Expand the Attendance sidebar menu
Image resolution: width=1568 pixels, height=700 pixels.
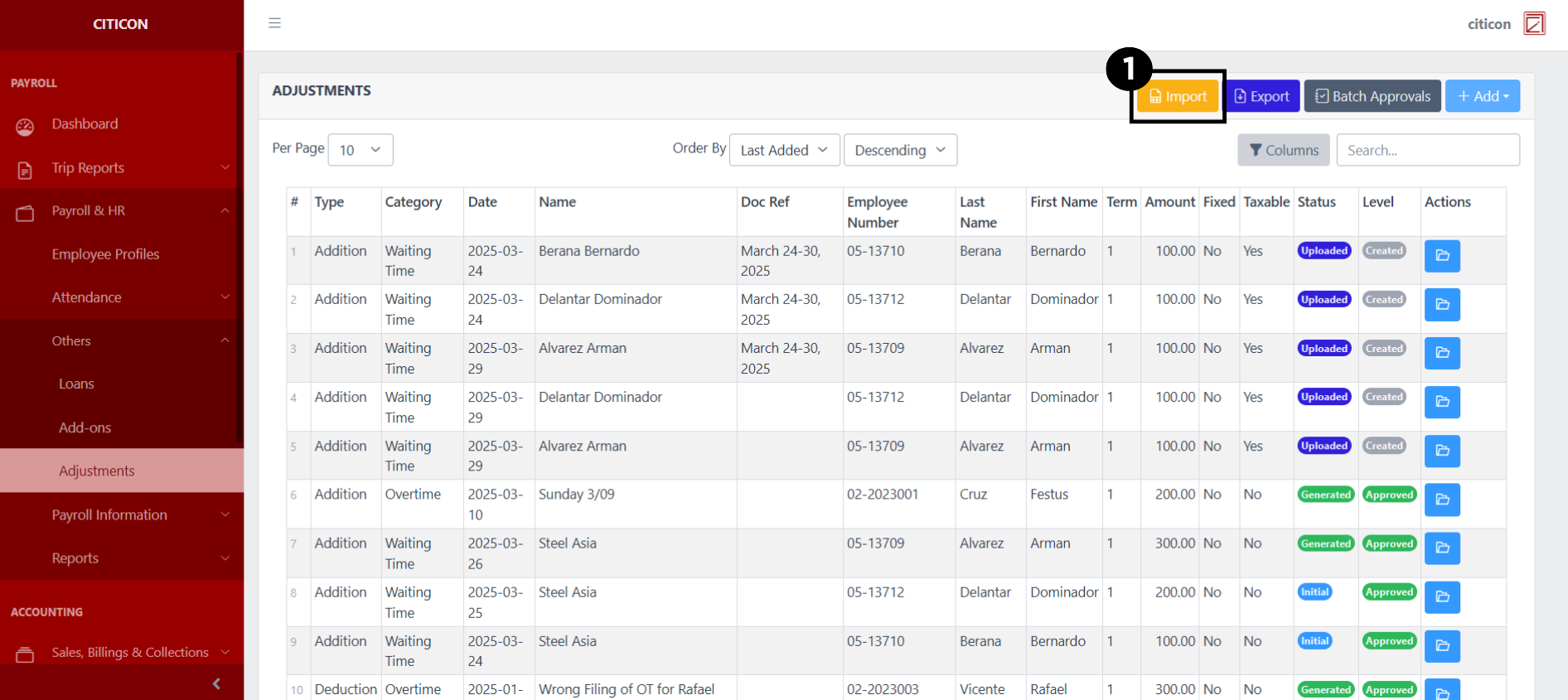pos(87,297)
